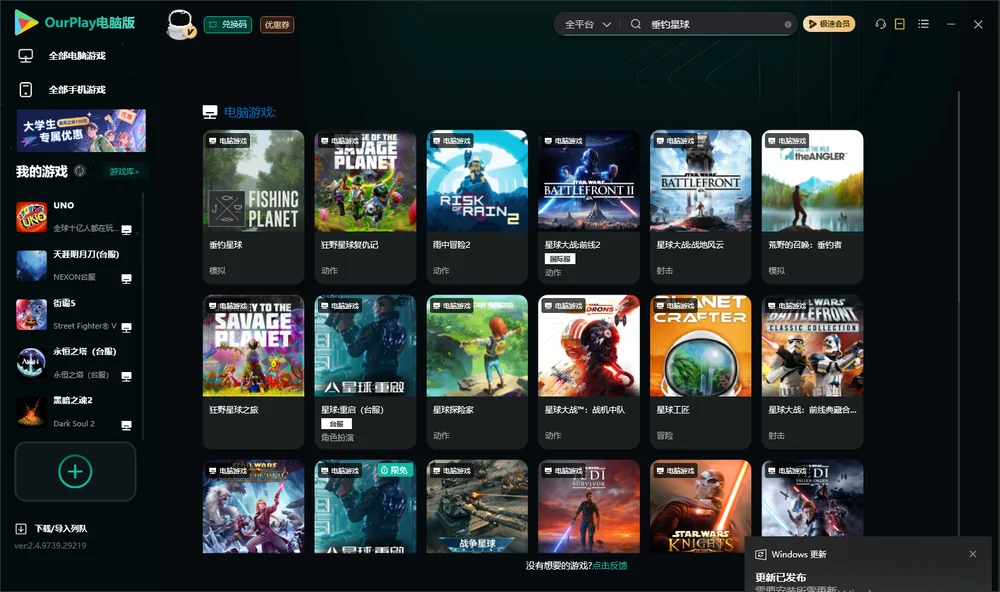Select 天涯明月刀(台服) in my games
The image size is (1000, 592).
tap(75, 265)
